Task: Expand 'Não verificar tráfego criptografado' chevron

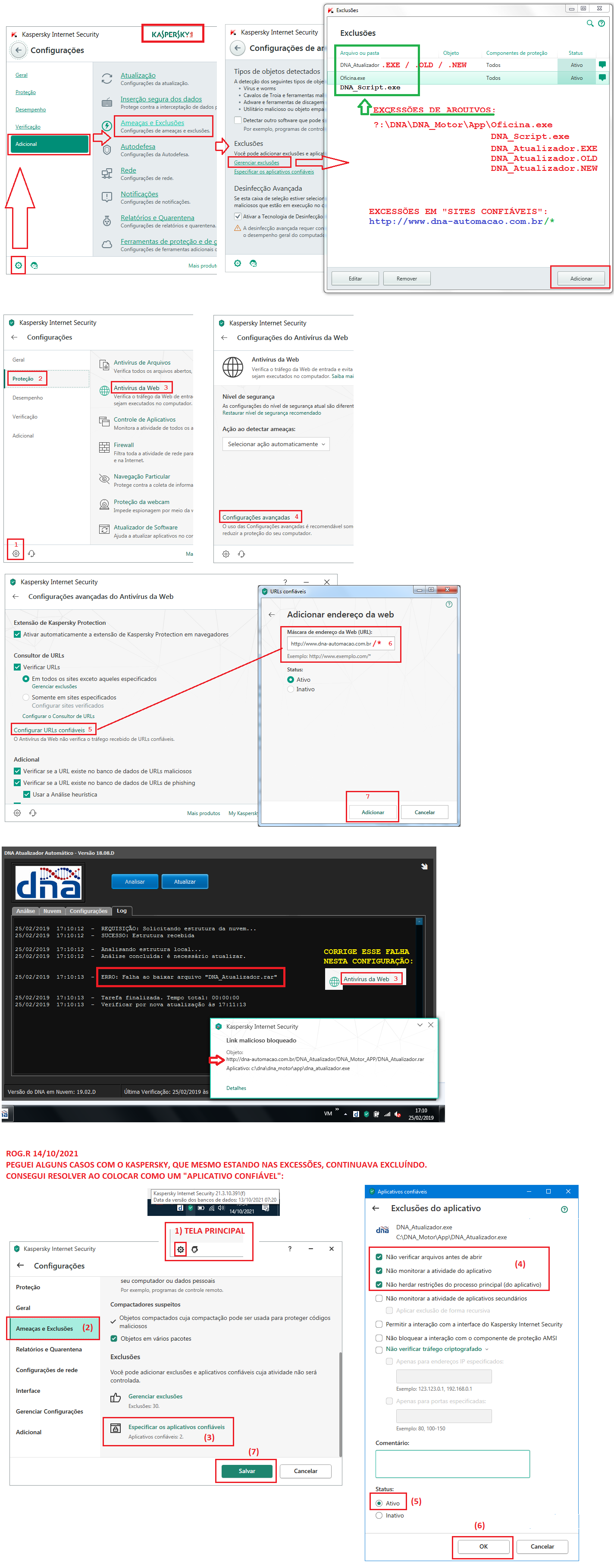Action: [487, 1349]
